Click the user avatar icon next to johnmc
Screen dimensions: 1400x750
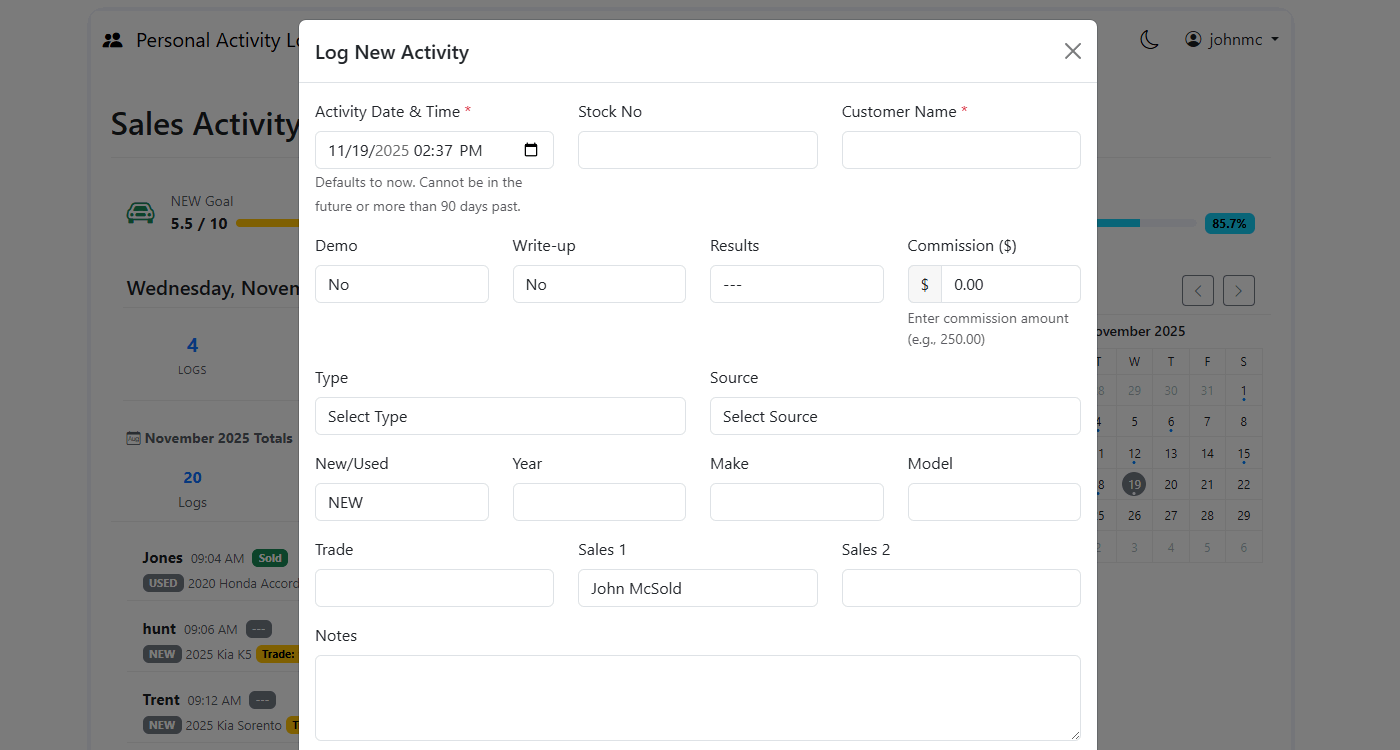[x=1192, y=39]
